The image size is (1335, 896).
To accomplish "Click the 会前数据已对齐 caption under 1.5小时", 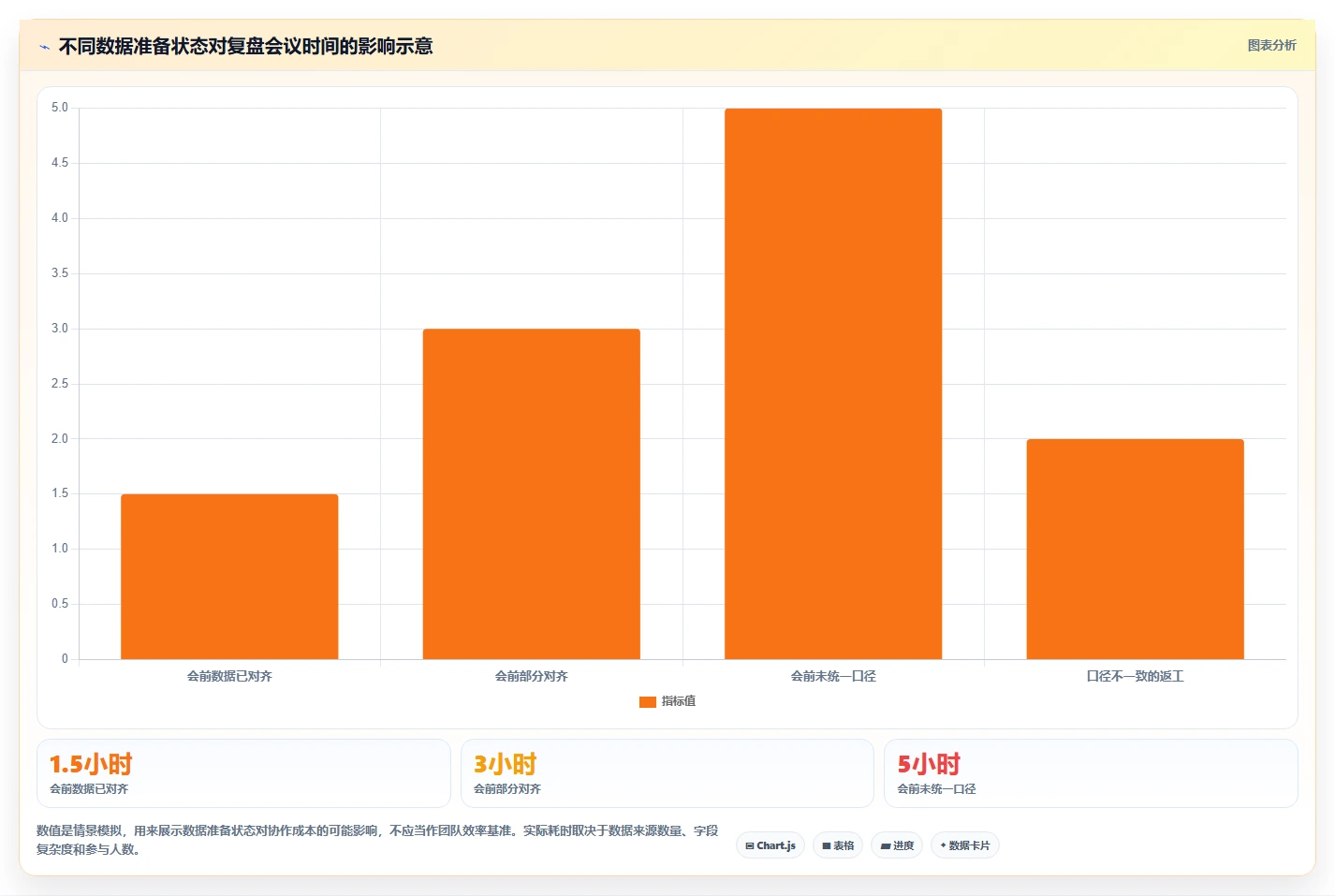I will coord(89,789).
